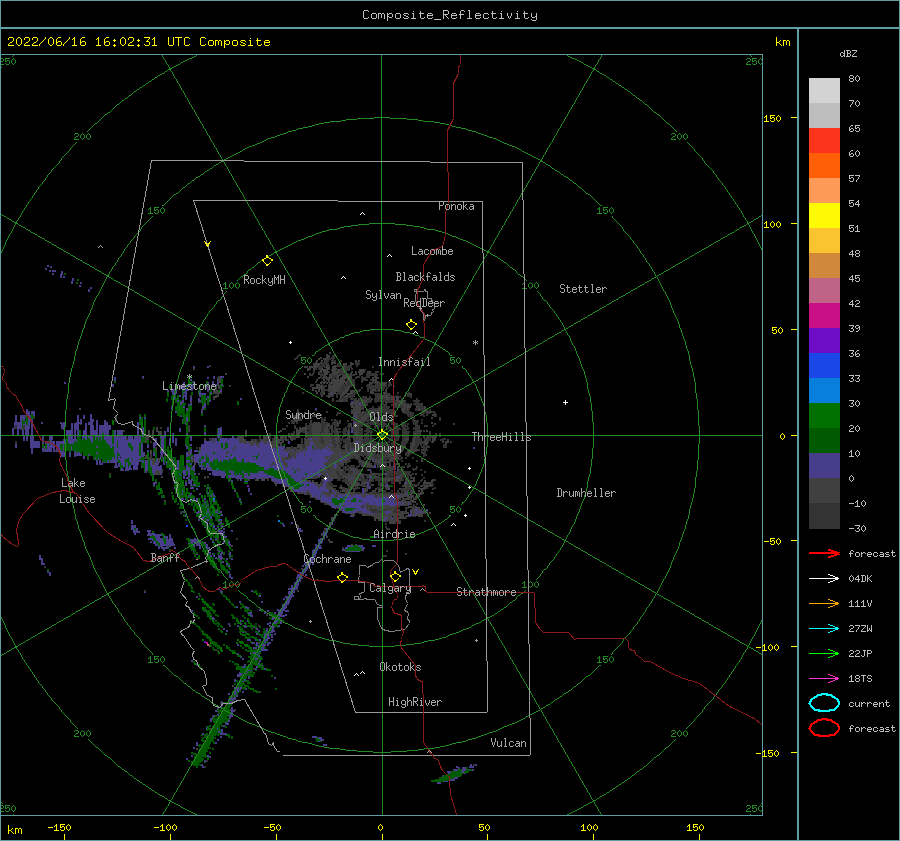Select the white 04DK arrow legend icon
The image size is (900, 841).
(824, 578)
